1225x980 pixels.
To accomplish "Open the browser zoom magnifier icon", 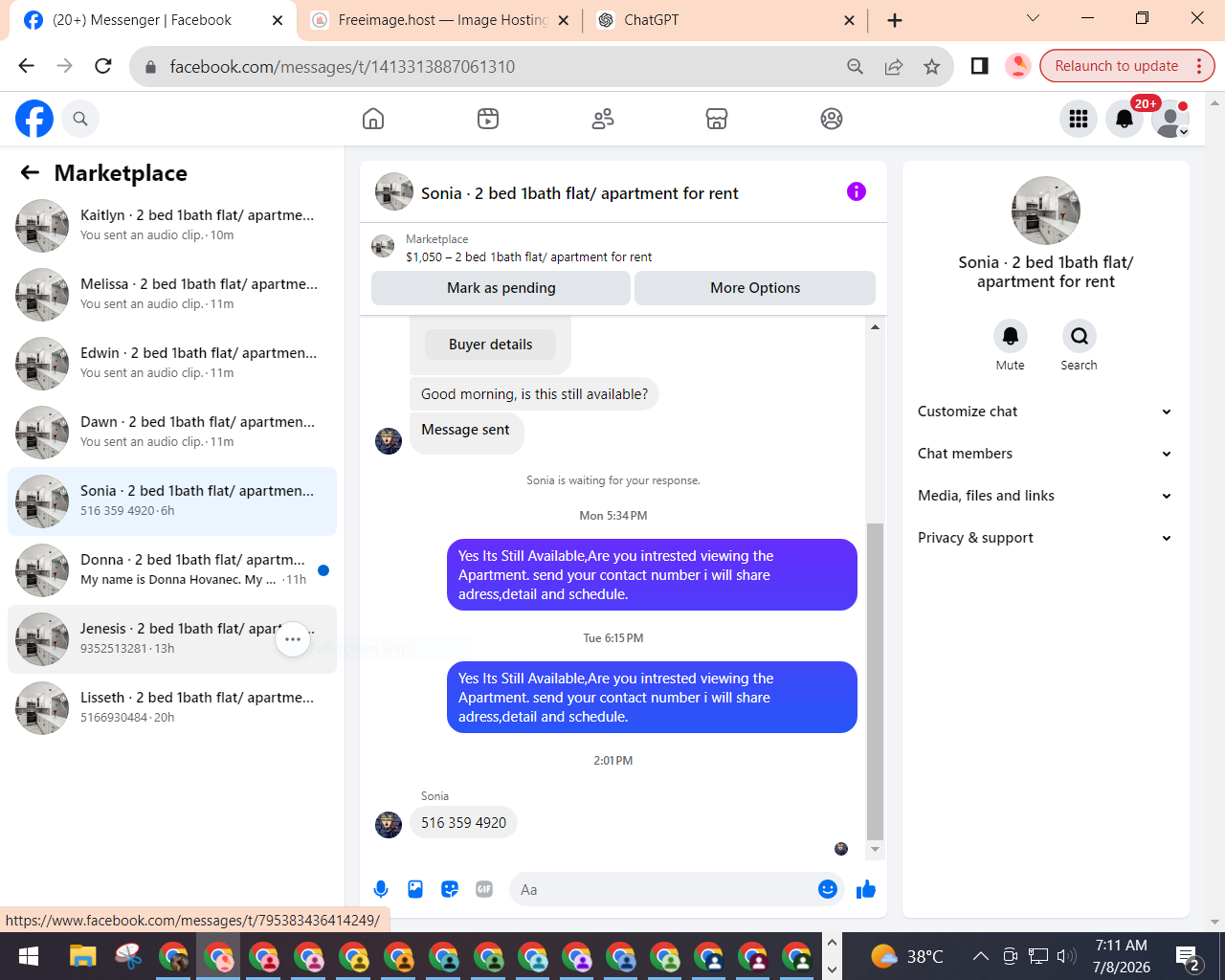I will click(x=856, y=66).
